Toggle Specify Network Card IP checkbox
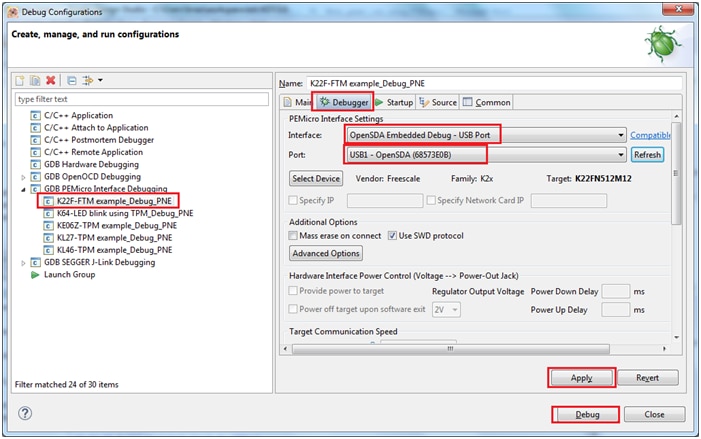The image size is (701, 439). [x=431, y=200]
